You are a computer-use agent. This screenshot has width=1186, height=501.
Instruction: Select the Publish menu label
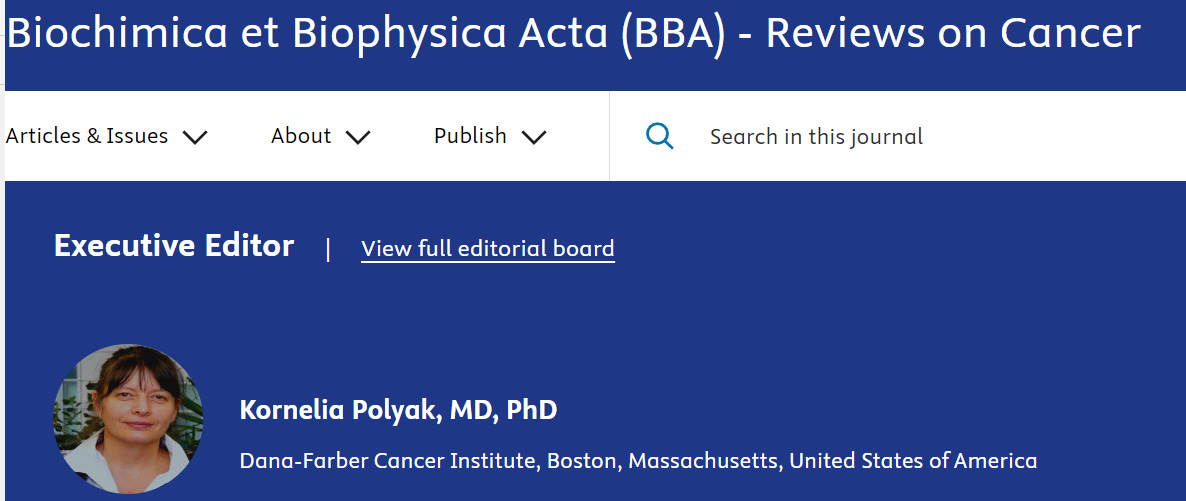pyautogui.click(x=470, y=136)
